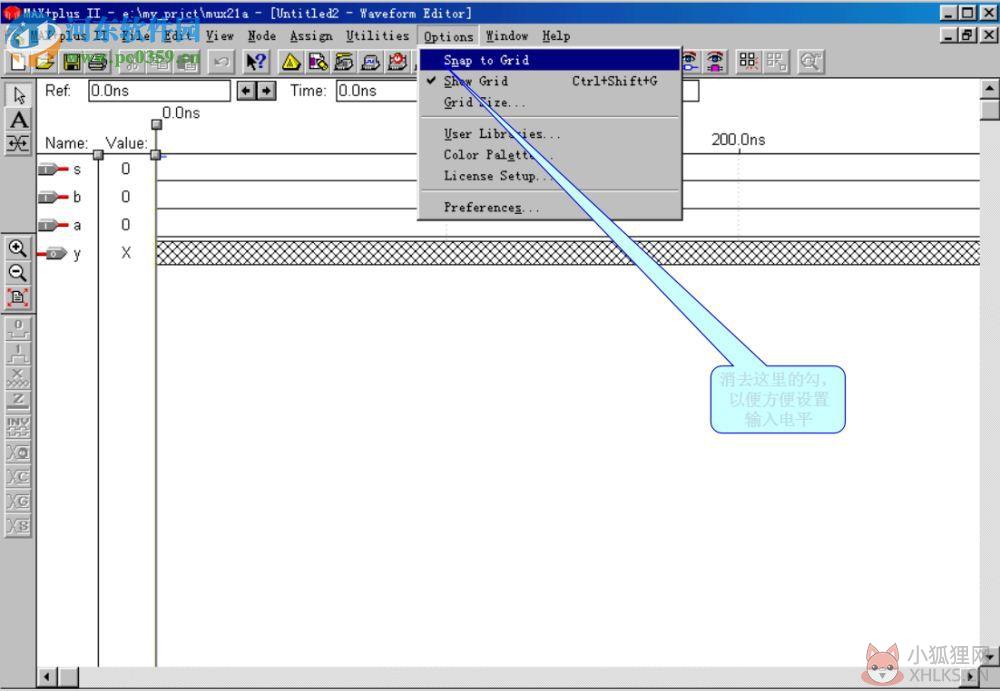Select the waveform editing tool
This screenshot has width=1000, height=691.
pos(18,144)
